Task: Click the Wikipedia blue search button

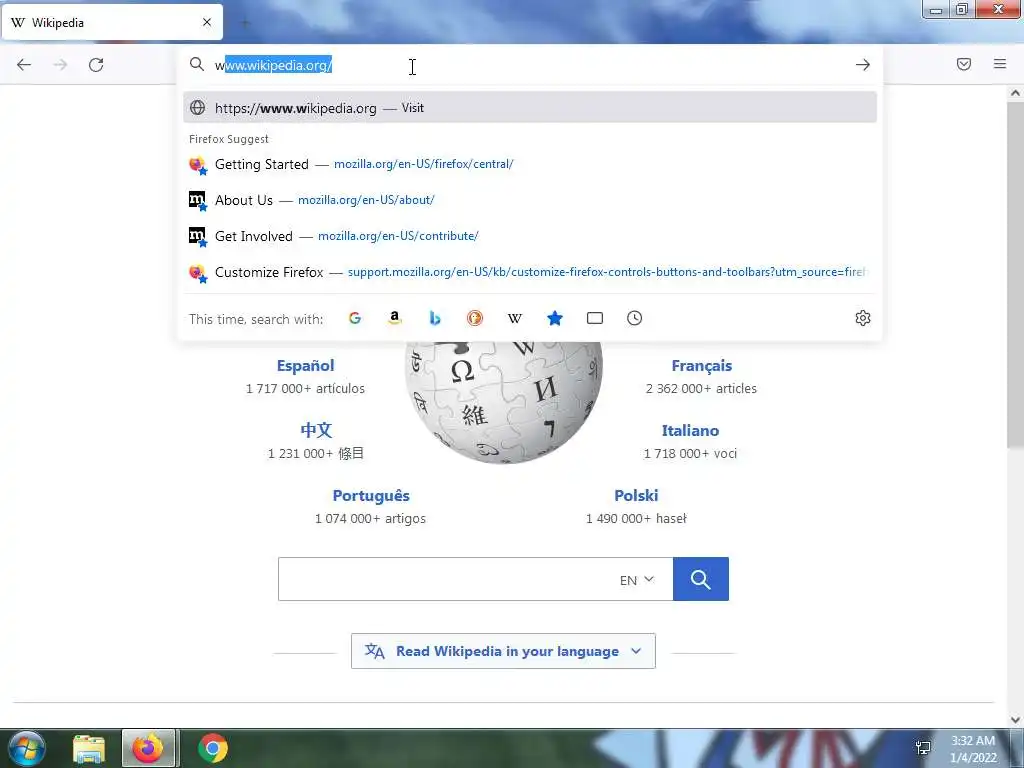Action: [701, 579]
